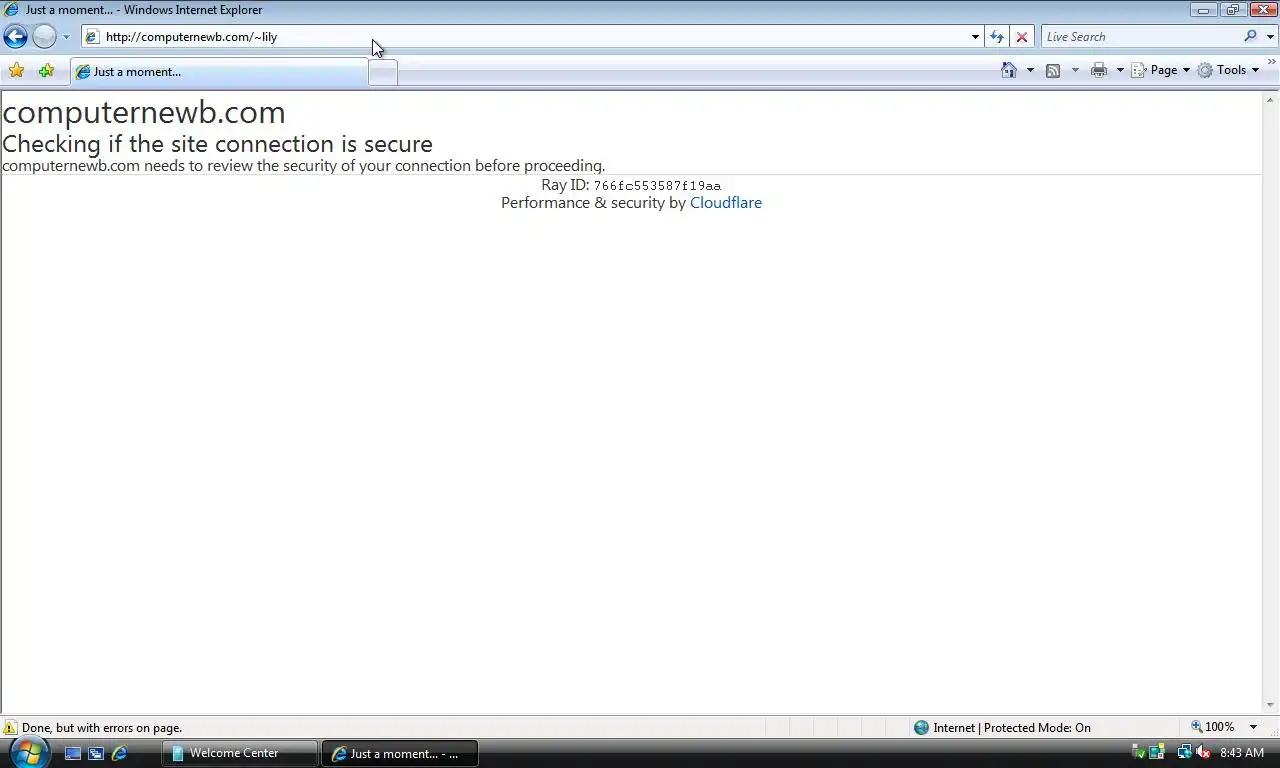This screenshot has width=1280, height=768.
Task: Stop loading with the red X icon
Action: (x=1021, y=37)
